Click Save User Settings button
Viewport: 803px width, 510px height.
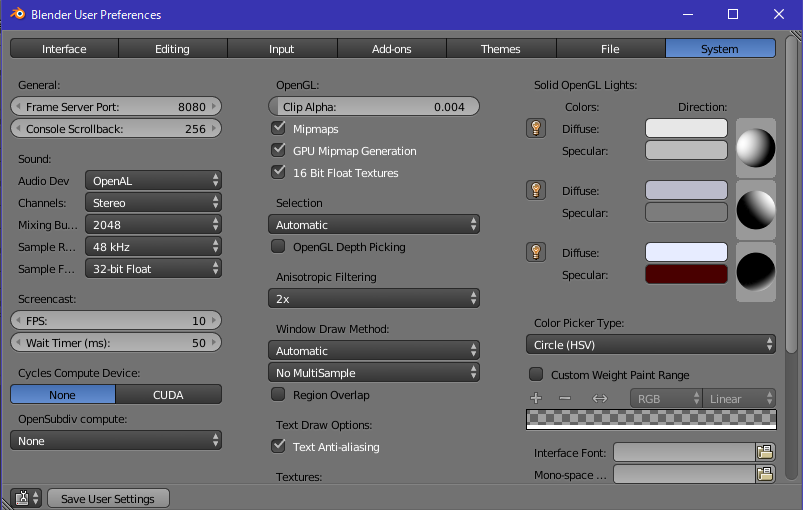coord(107,499)
